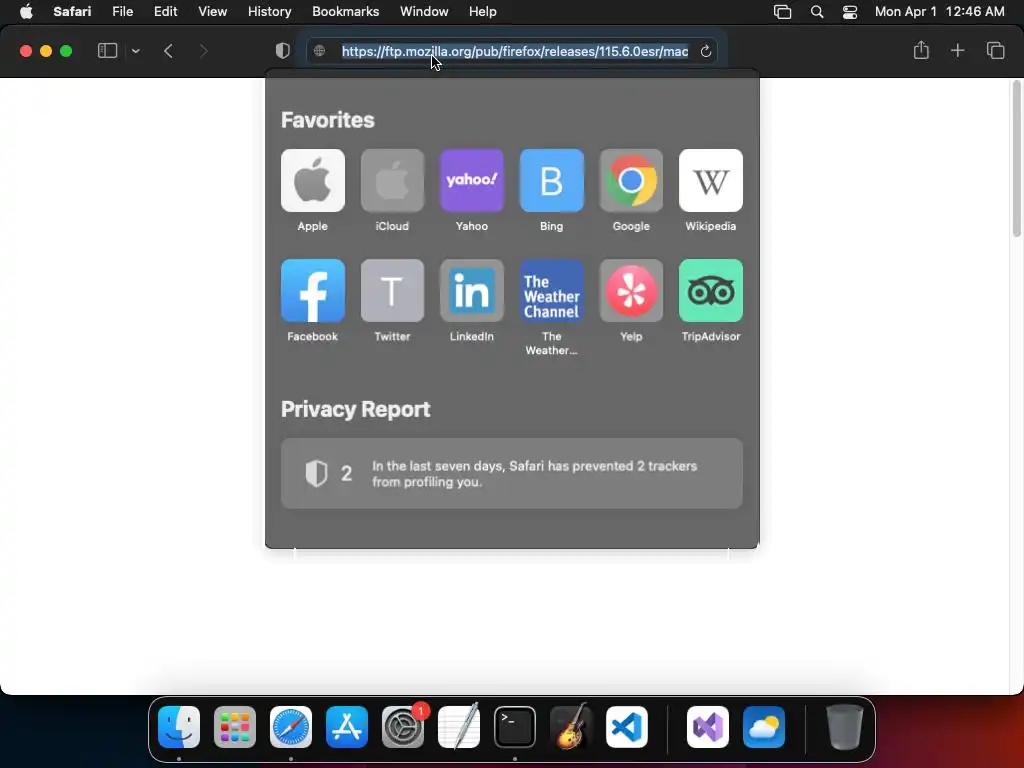Screen dimensions: 1024x768
Task: Open Control Center
Action: (850, 12)
